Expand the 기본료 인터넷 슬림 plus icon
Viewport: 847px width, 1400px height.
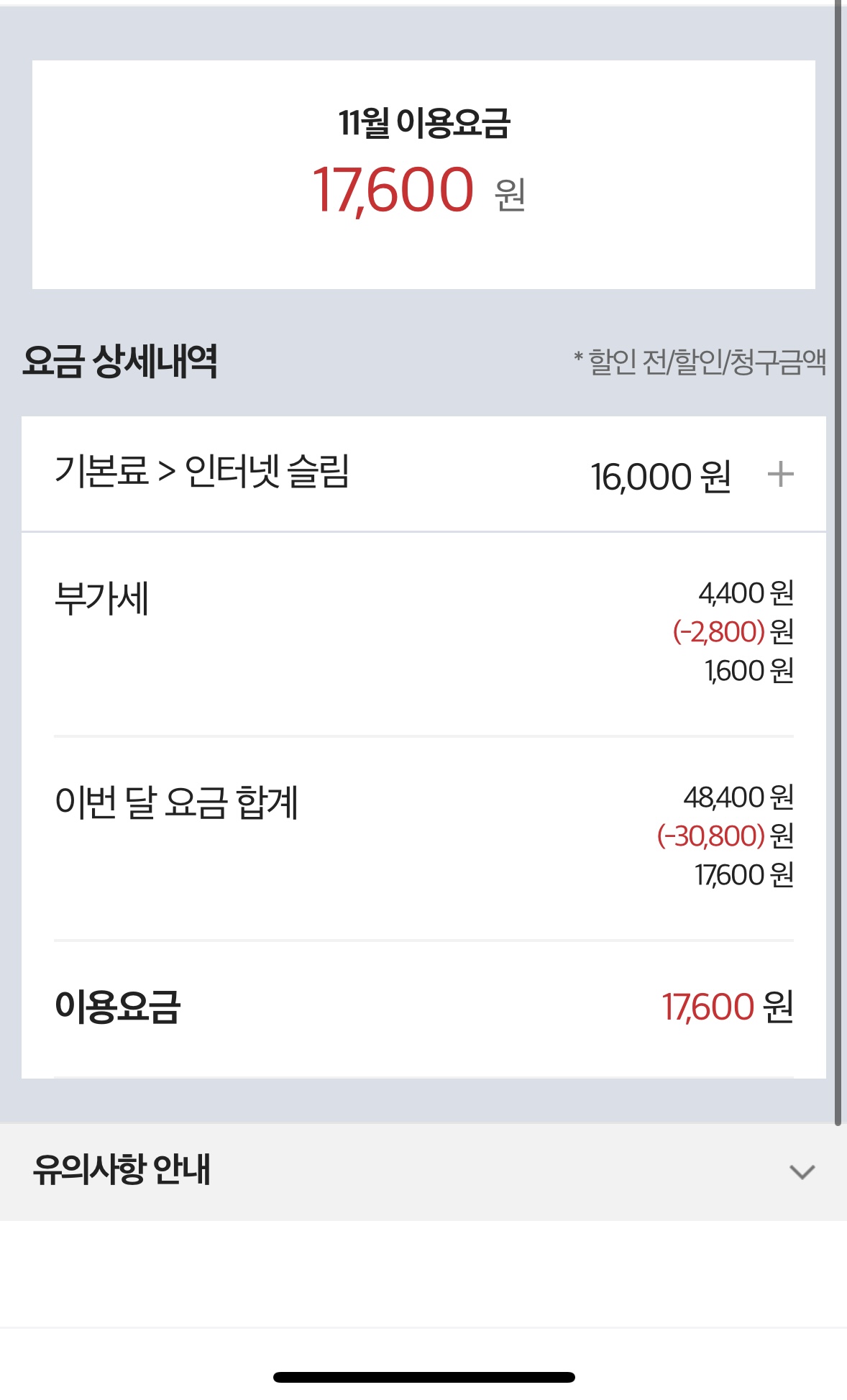[780, 475]
